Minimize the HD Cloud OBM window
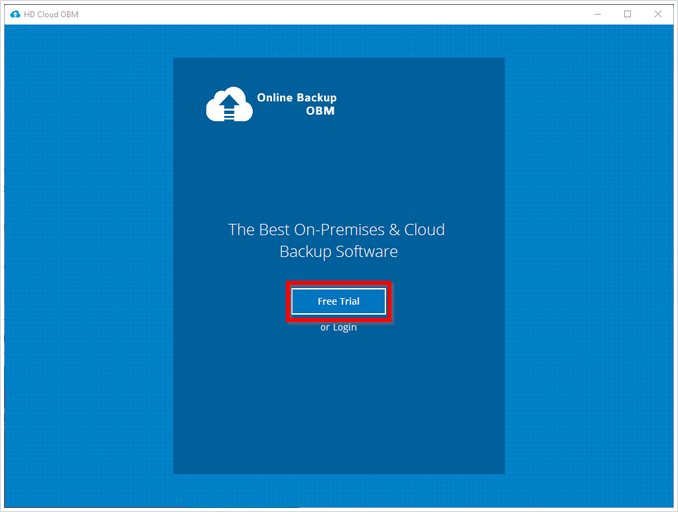The height and width of the screenshot is (512, 678). pos(598,14)
